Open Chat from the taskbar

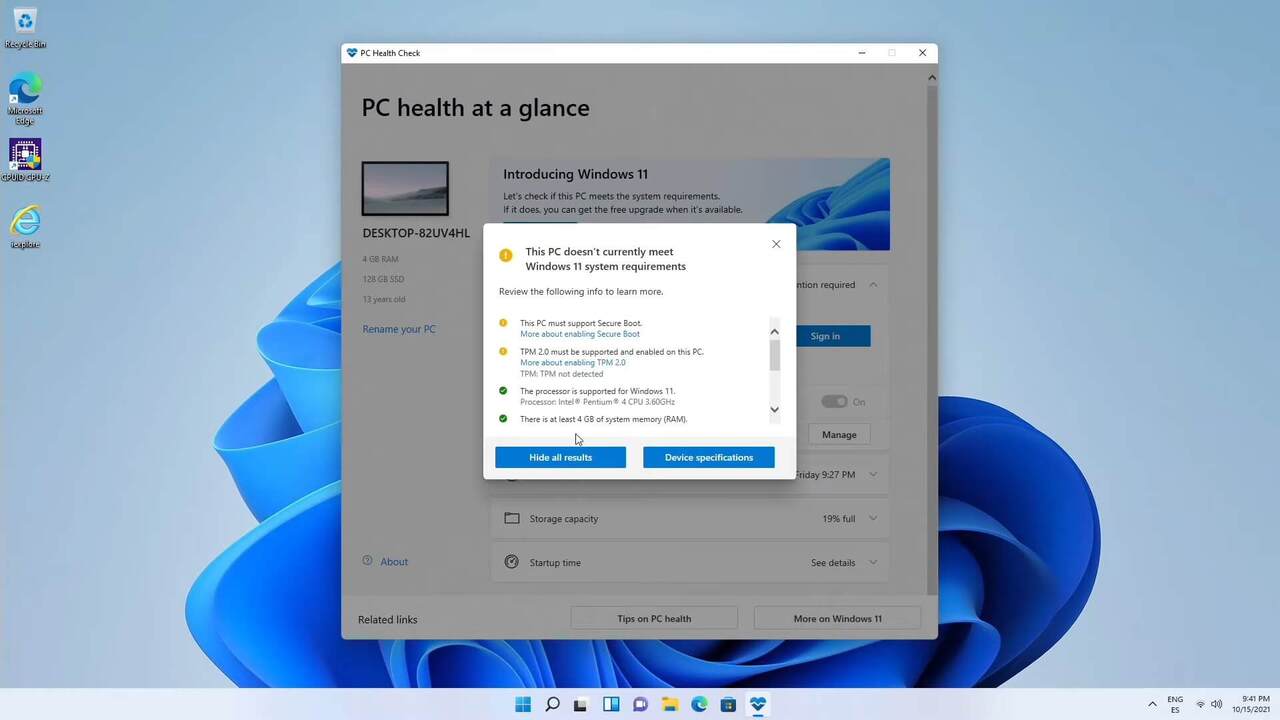point(640,704)
